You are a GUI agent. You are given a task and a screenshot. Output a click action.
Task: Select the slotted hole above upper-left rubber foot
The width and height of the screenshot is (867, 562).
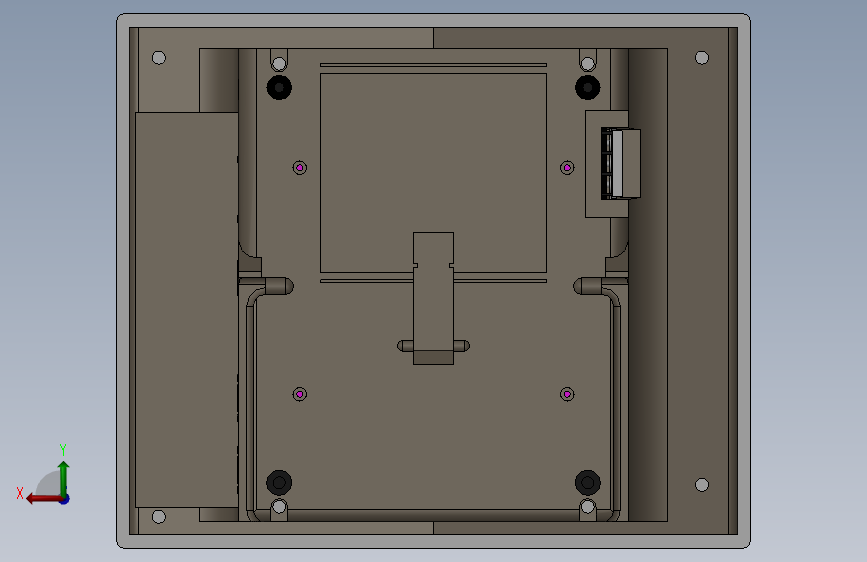click(x=279, y=60)
